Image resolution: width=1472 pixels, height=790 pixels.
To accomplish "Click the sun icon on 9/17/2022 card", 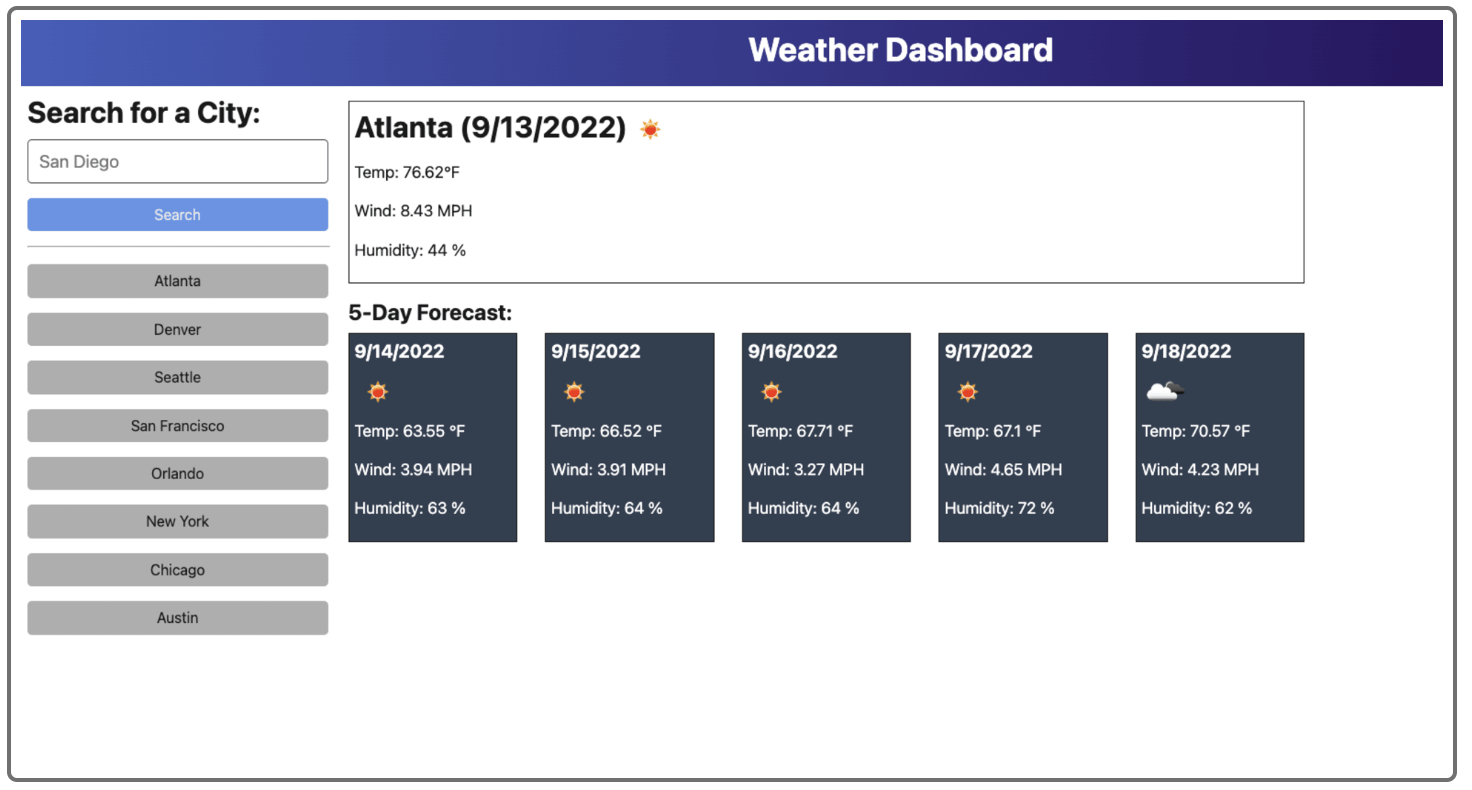I will coord(967,392).
